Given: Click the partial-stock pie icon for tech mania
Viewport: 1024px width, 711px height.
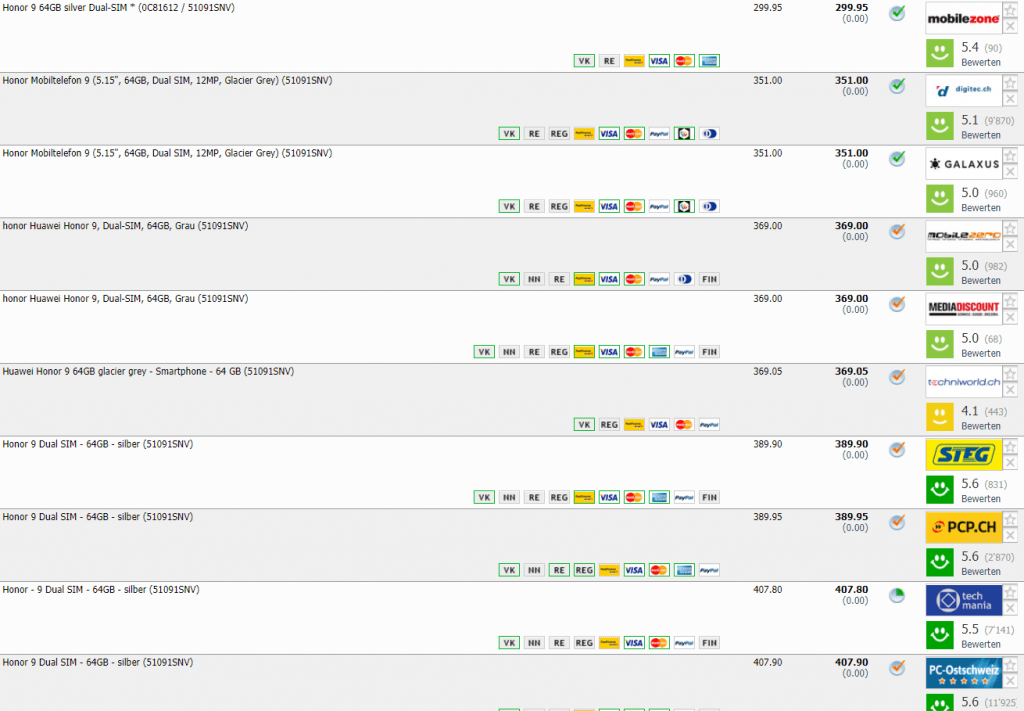Looking at the screenshot, I should click(897, 595).
